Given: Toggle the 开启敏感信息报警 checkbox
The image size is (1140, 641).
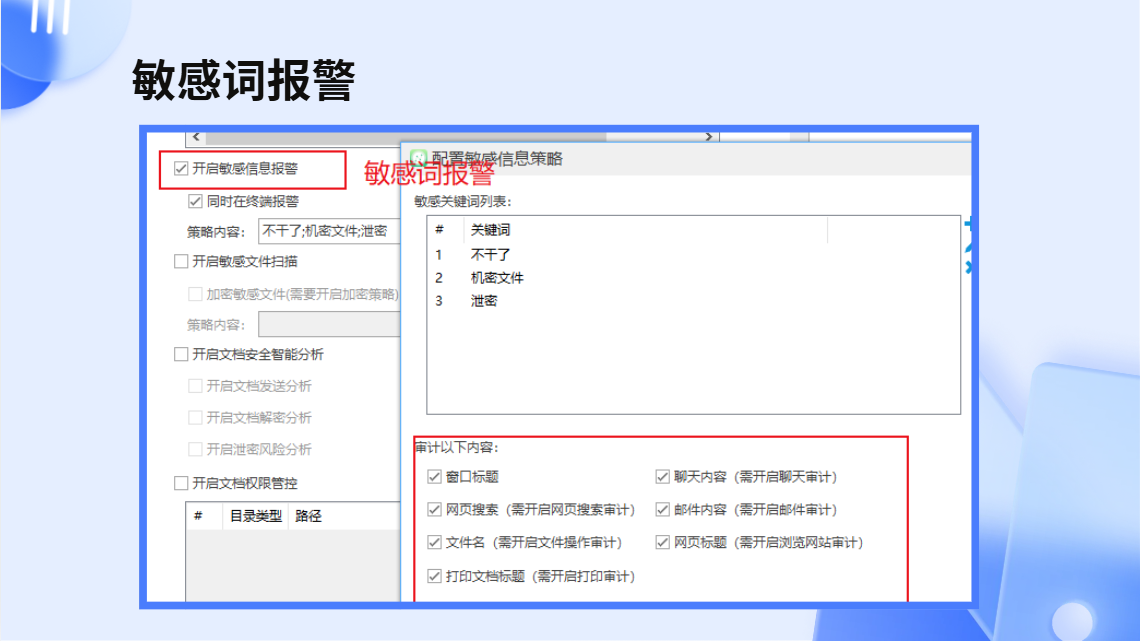Looking at the screenshot, I should pyautogui.click(x=181, y=169).
